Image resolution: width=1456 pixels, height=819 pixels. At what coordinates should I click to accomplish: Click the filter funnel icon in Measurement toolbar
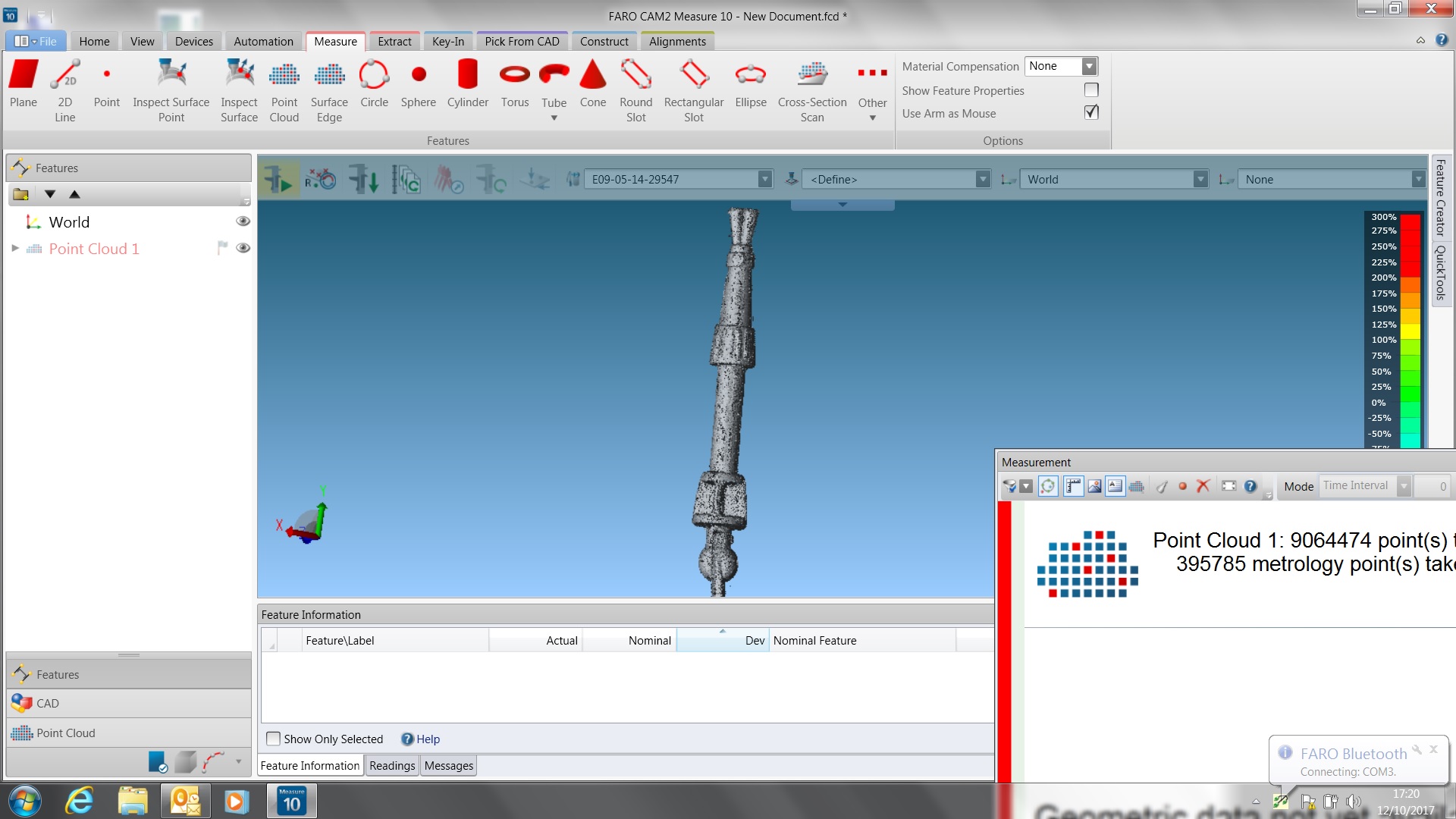coord(1009,486)
